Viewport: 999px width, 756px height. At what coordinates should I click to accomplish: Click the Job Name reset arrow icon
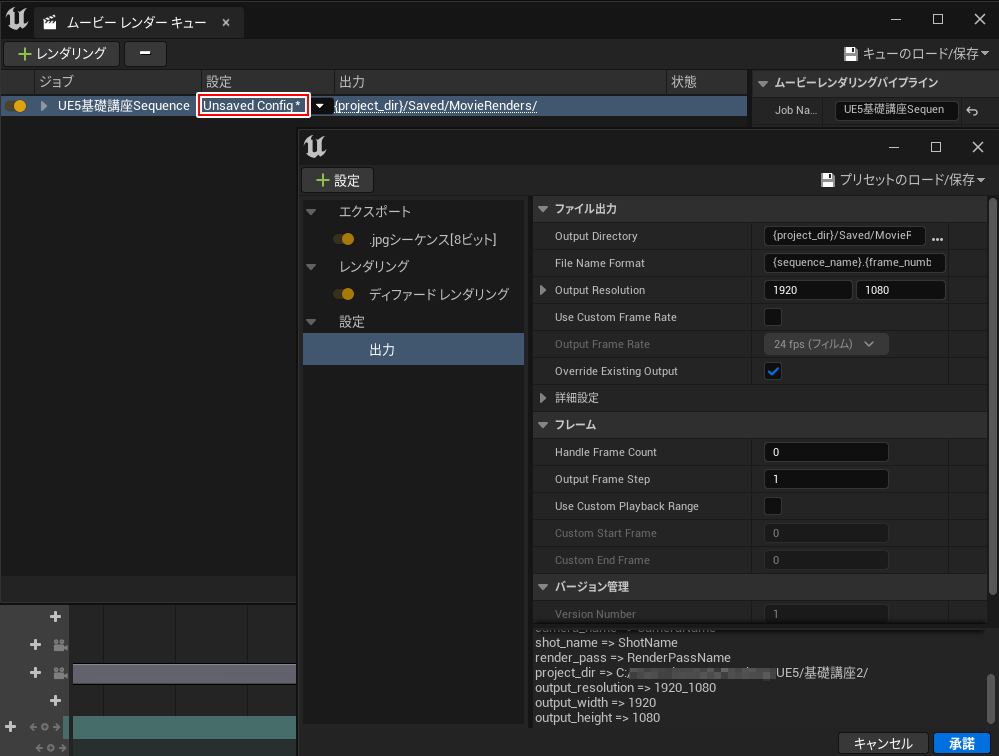(973, 111)
